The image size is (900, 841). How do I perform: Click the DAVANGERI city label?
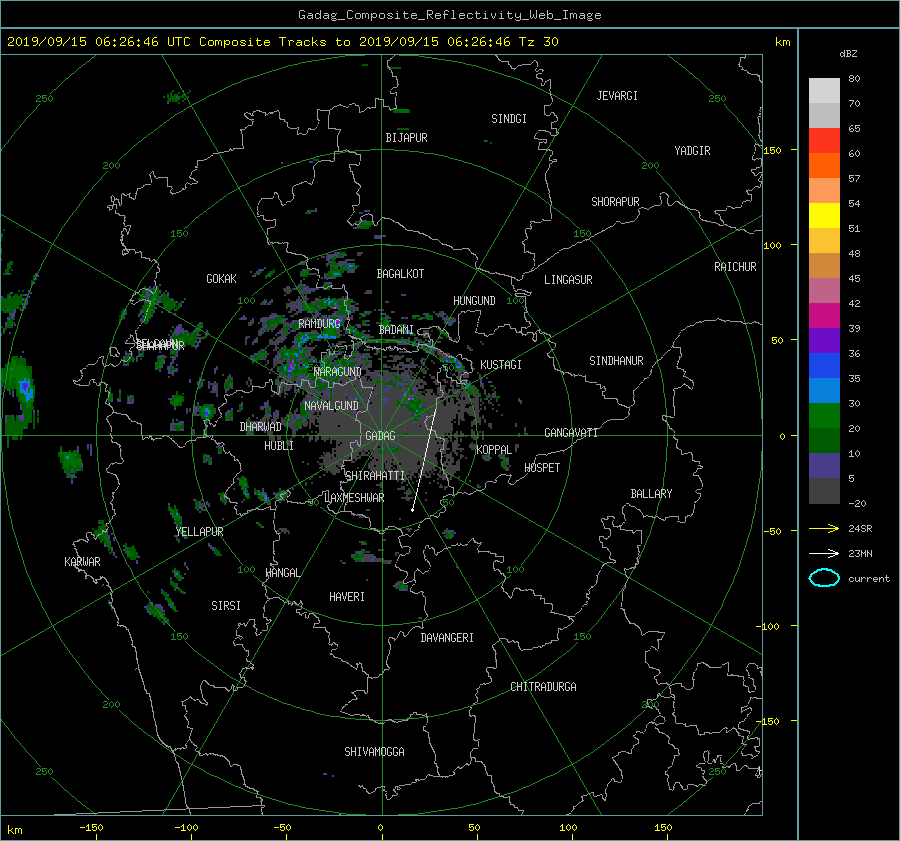pyautogui.click(x=447, y=638)
